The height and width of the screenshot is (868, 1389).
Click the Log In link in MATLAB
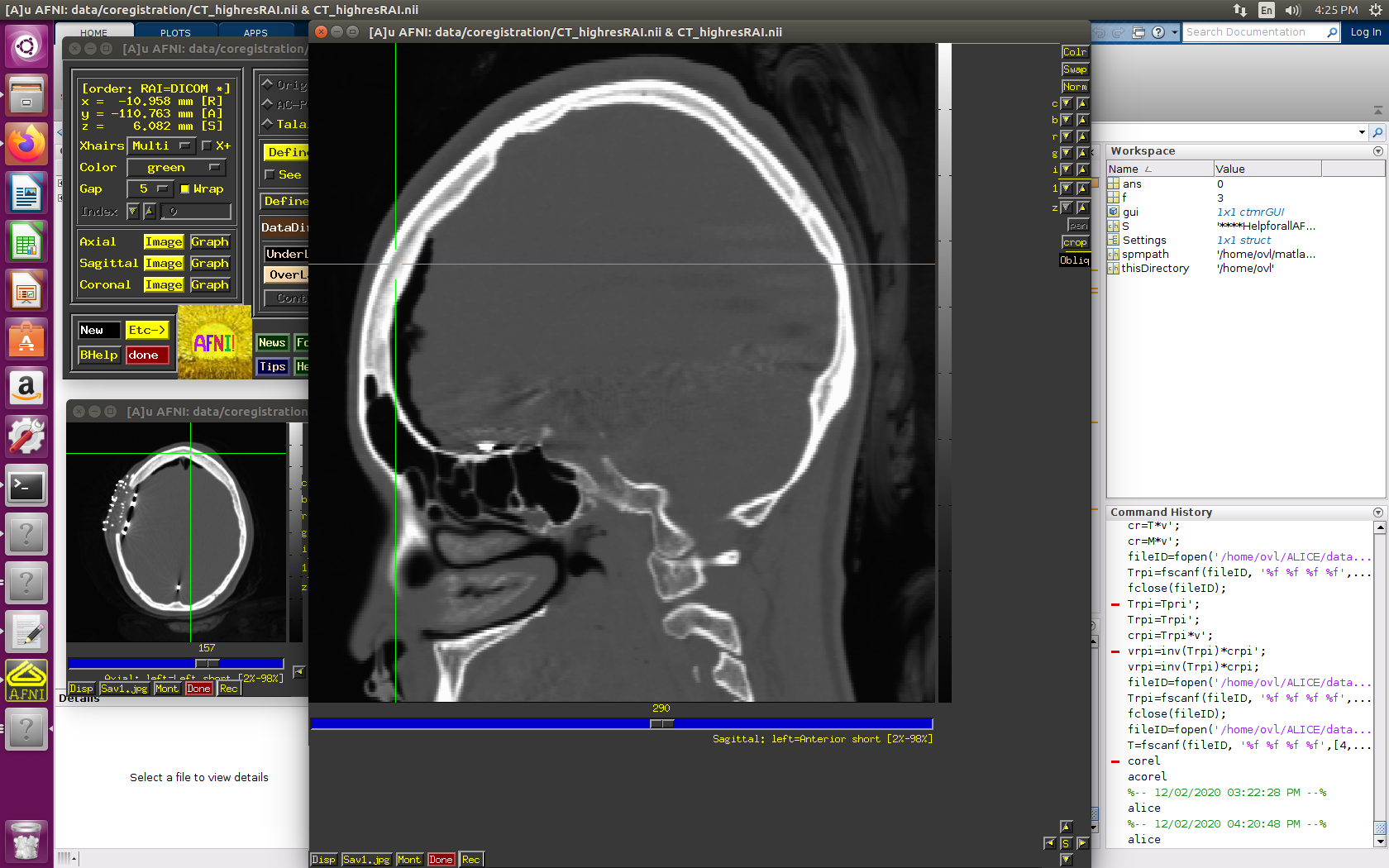point(1365,32)
